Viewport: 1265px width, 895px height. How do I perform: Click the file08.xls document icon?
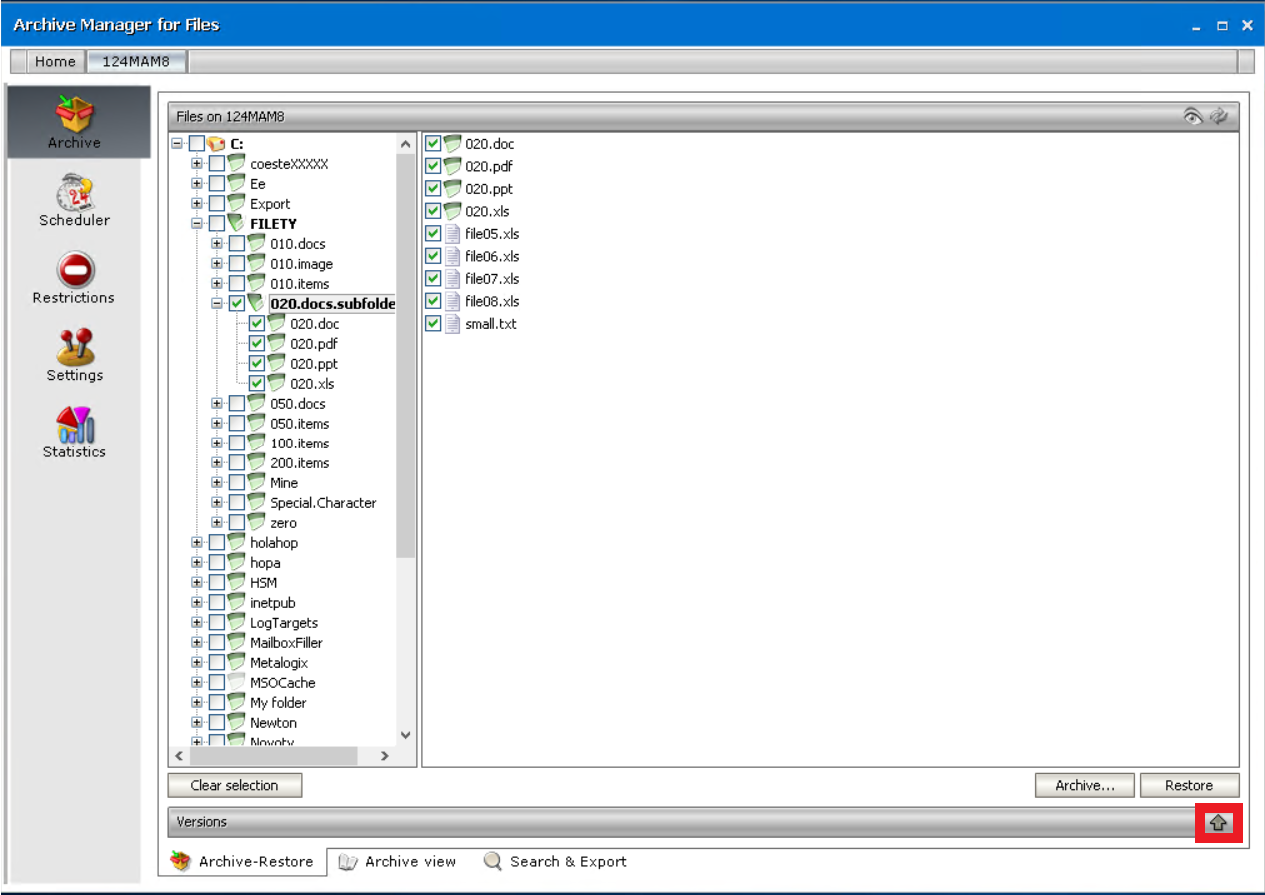pos(452,301)
